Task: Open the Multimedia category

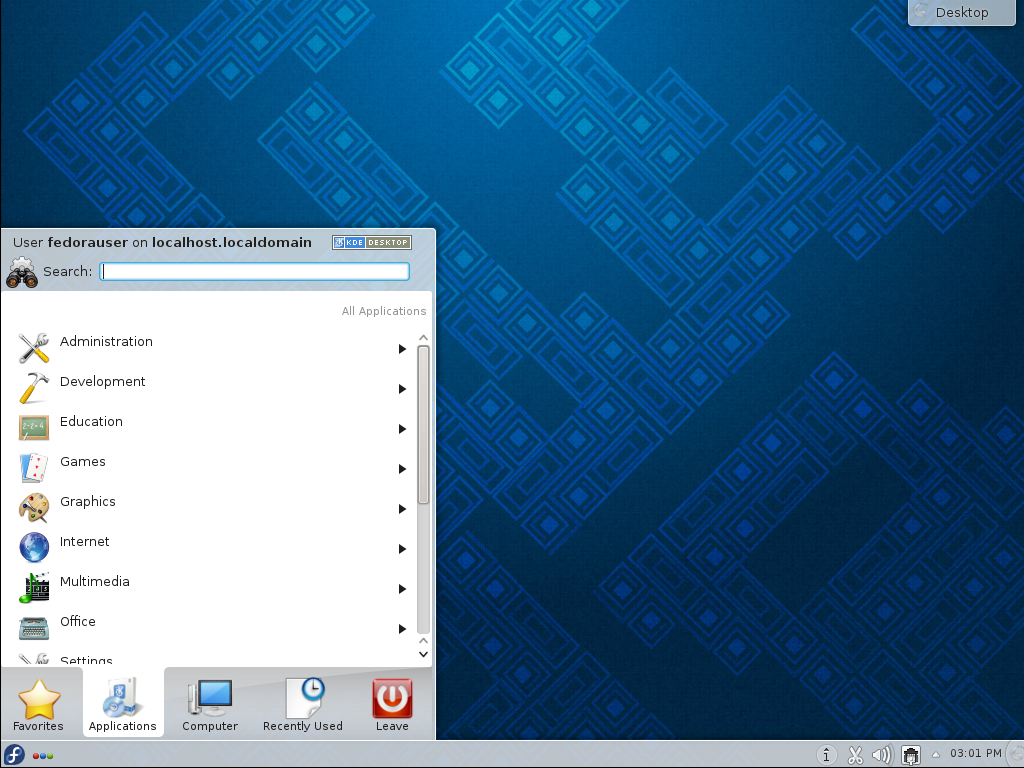Action: pyautogui.click(x=214, y=588)
